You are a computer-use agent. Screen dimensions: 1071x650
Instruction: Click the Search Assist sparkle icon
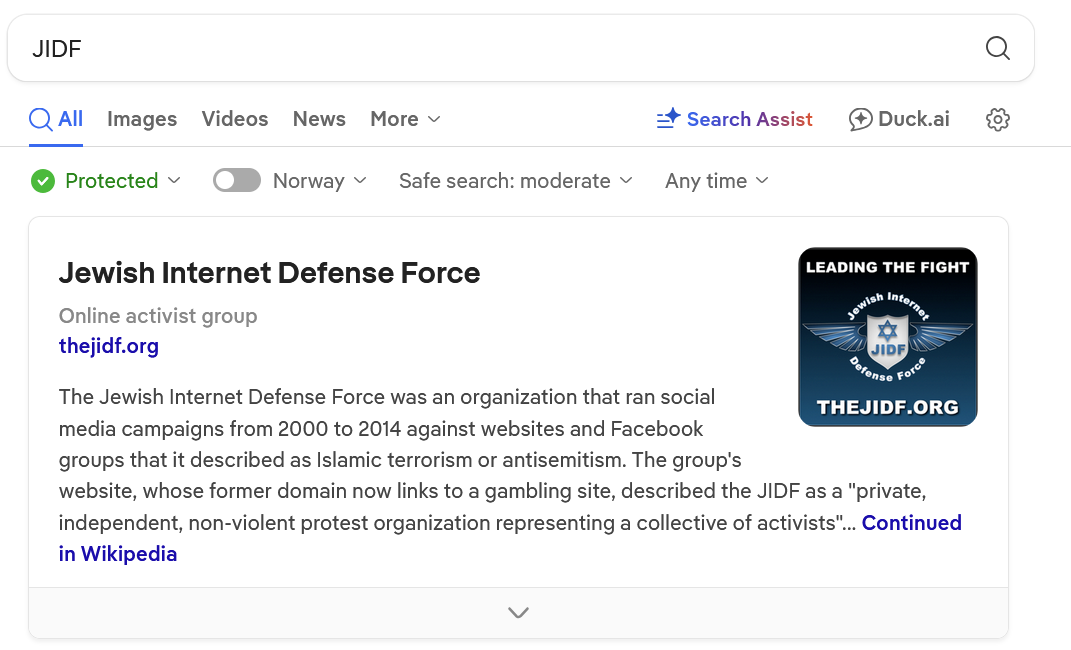[x=668, y=120]
